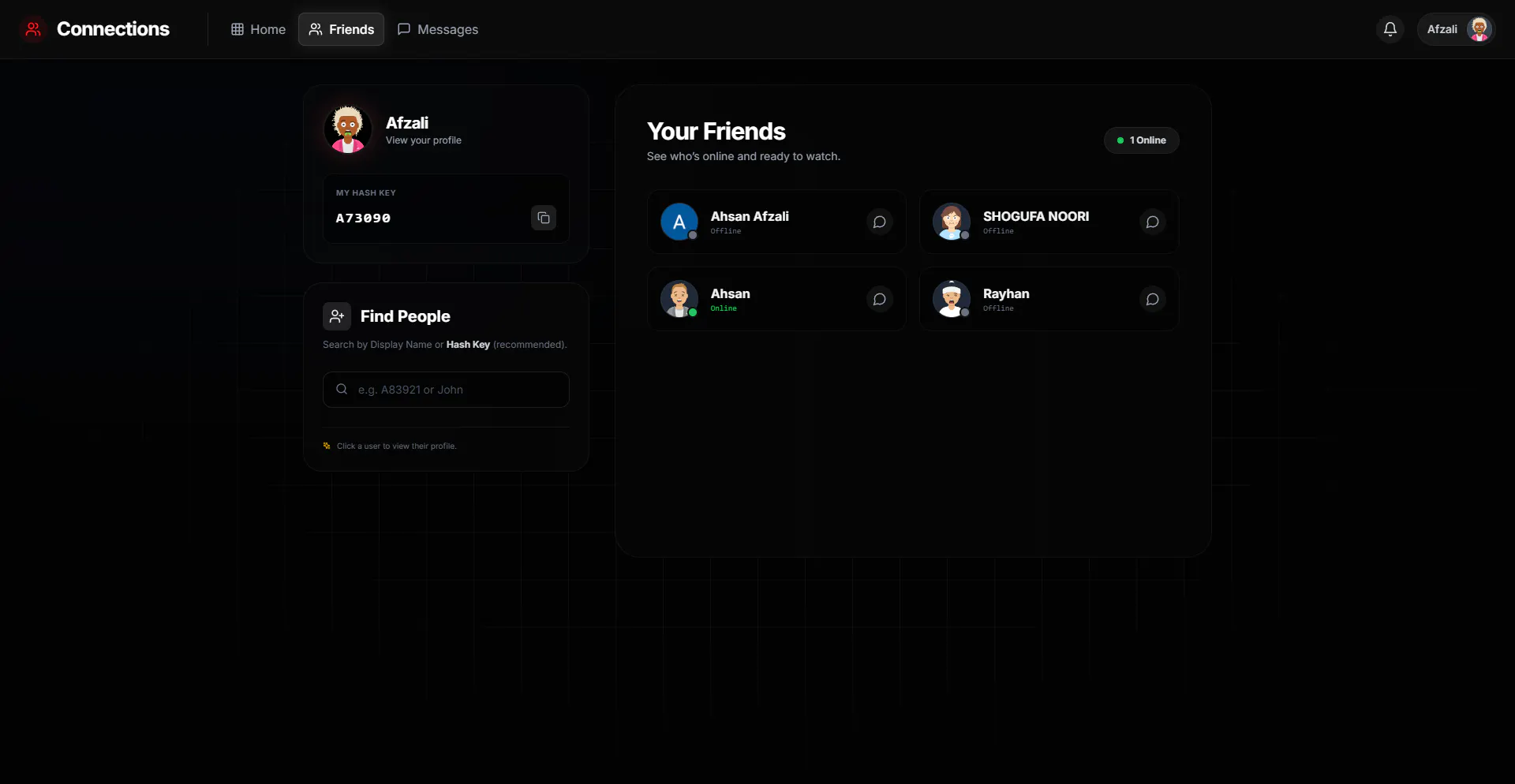Screen dimensions: 1515x784
Task: Open the Friends tab
Action: click(x=341, y=29)
